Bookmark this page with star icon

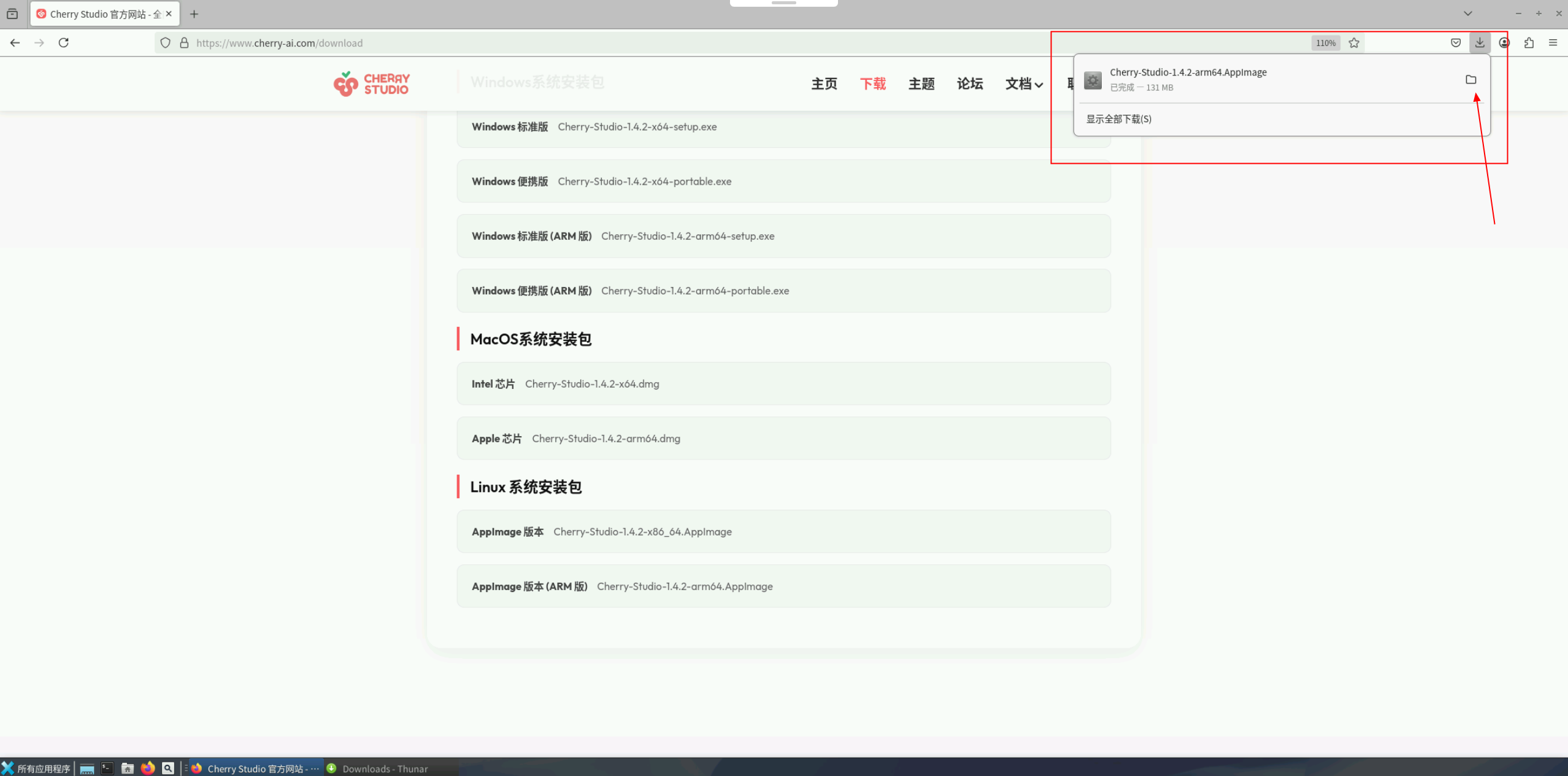click(1354, 43)
